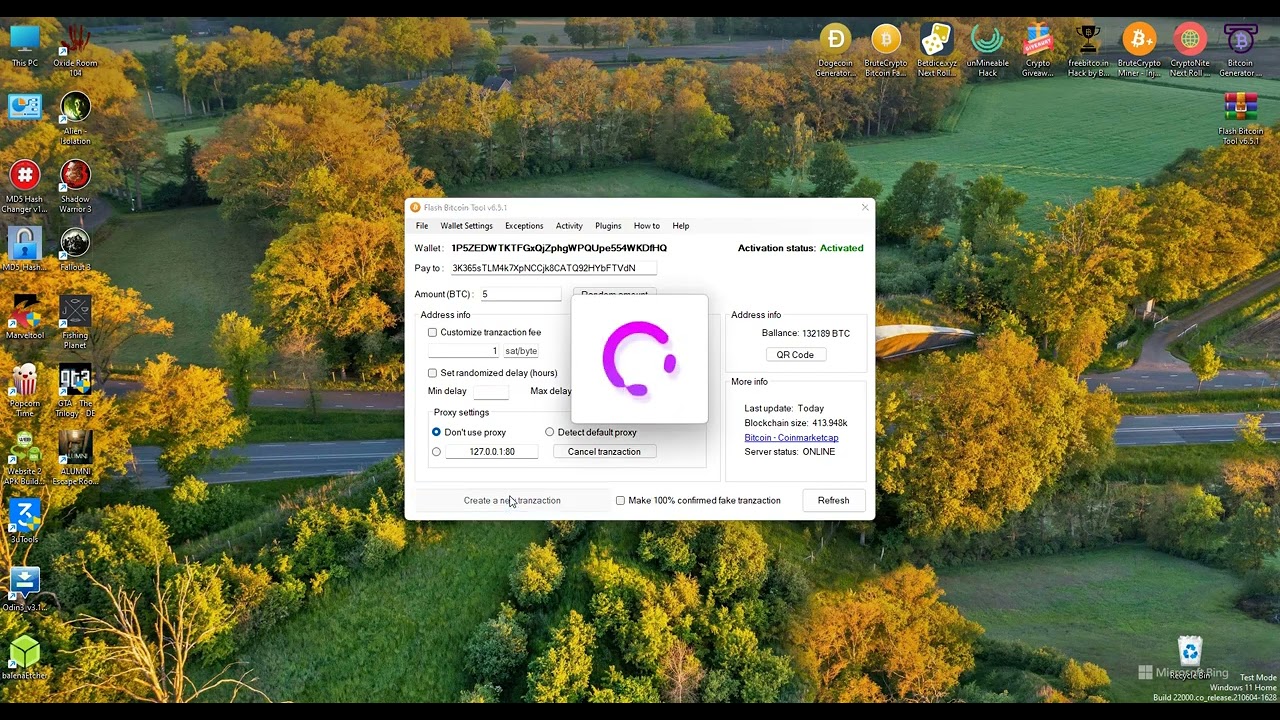Open the Popcorn Time desktop shortcut
Image resolution: width=1280 pixels, height=720 pixels.
point(24,382)
